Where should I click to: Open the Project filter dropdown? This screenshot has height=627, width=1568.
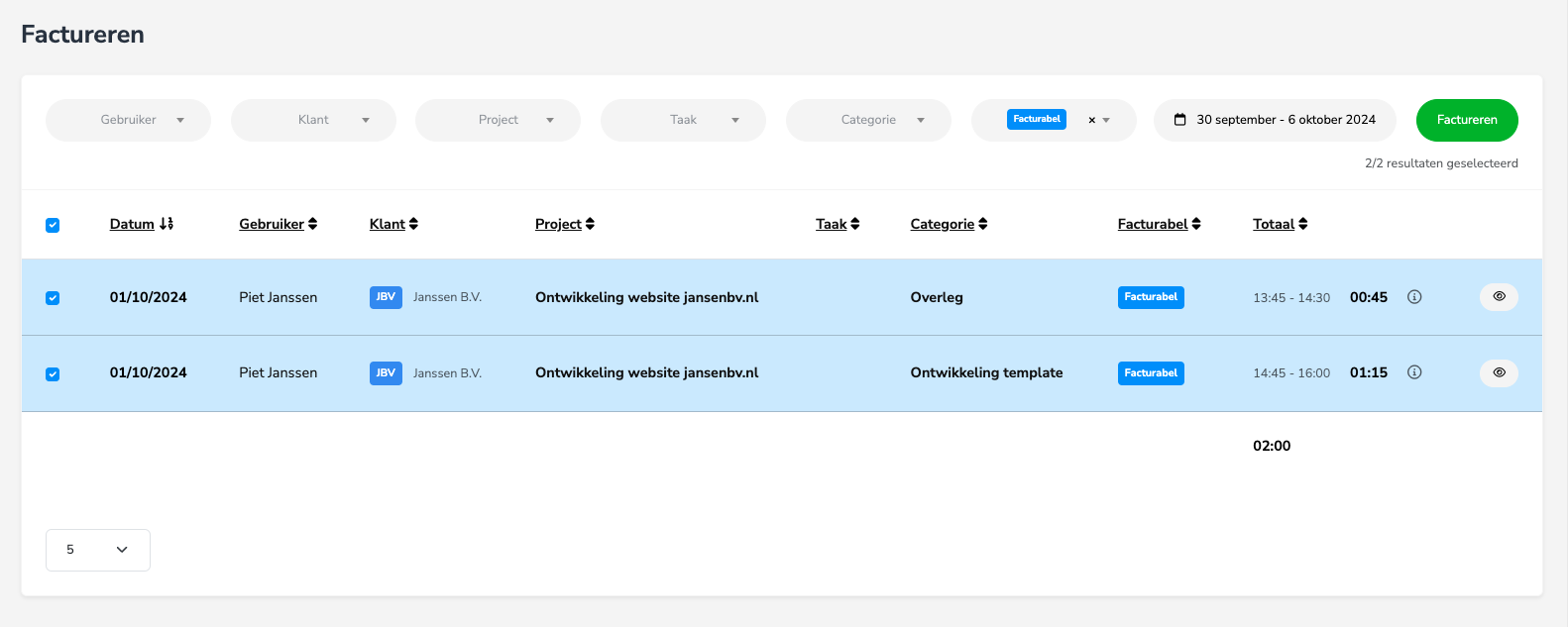498,120
